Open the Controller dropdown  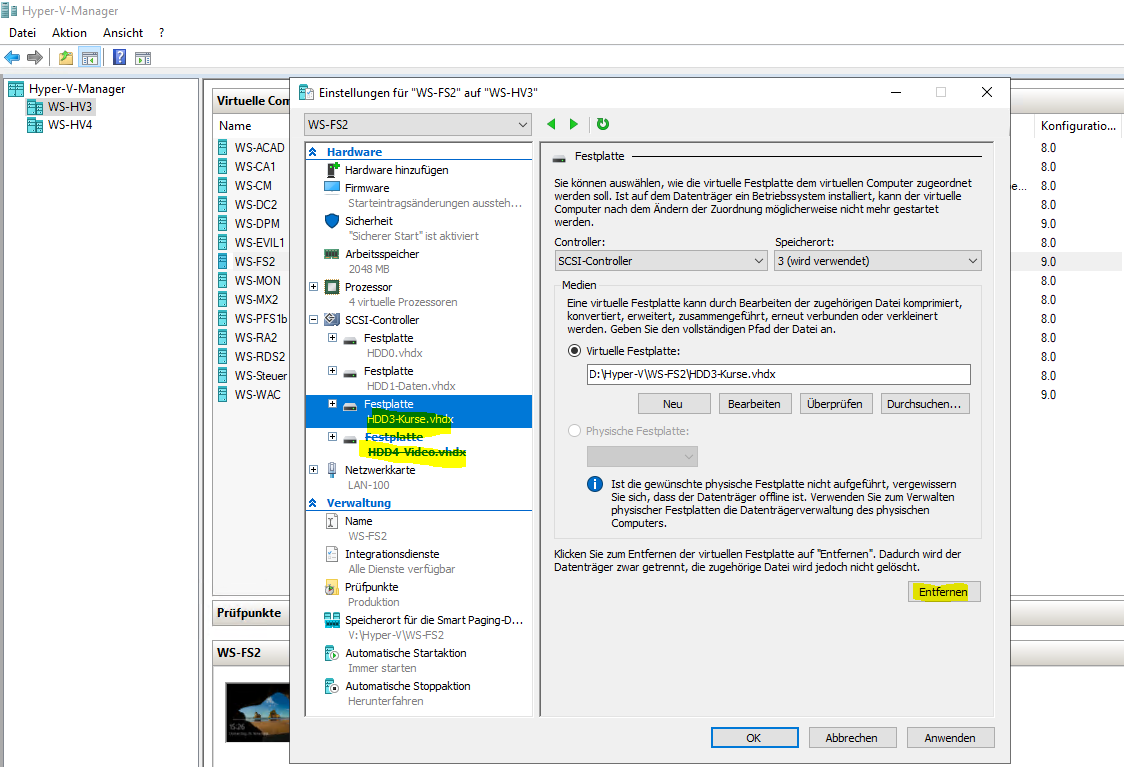pos(662,261)
